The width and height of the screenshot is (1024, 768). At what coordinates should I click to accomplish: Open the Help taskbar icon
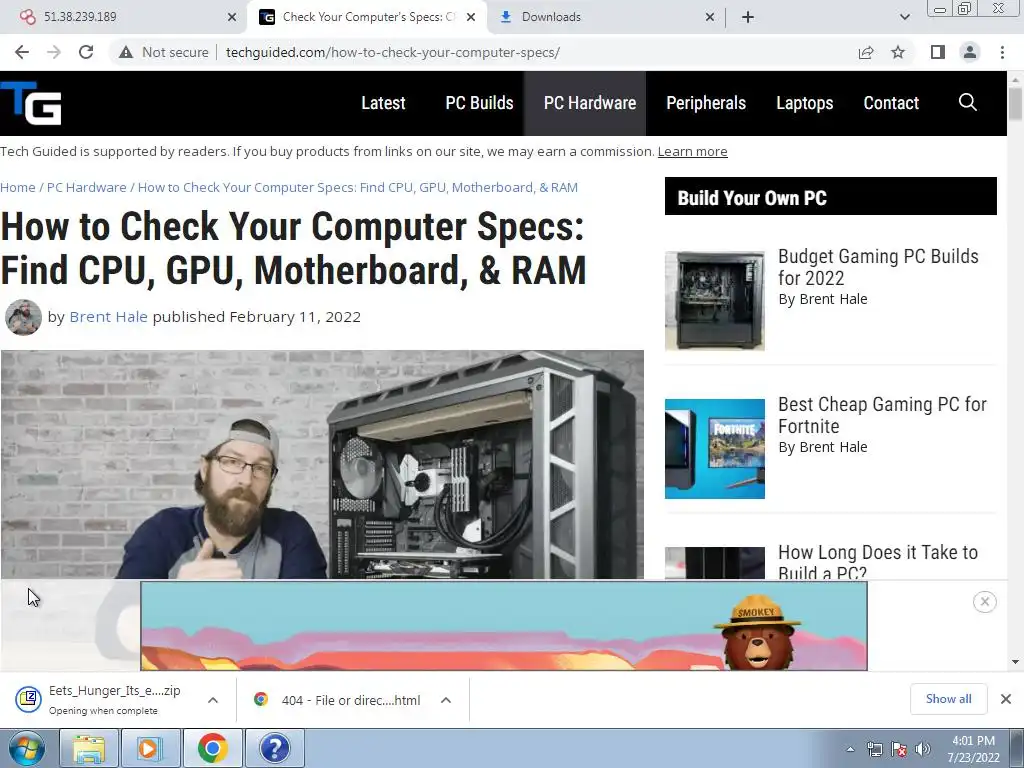coord(274,748)
